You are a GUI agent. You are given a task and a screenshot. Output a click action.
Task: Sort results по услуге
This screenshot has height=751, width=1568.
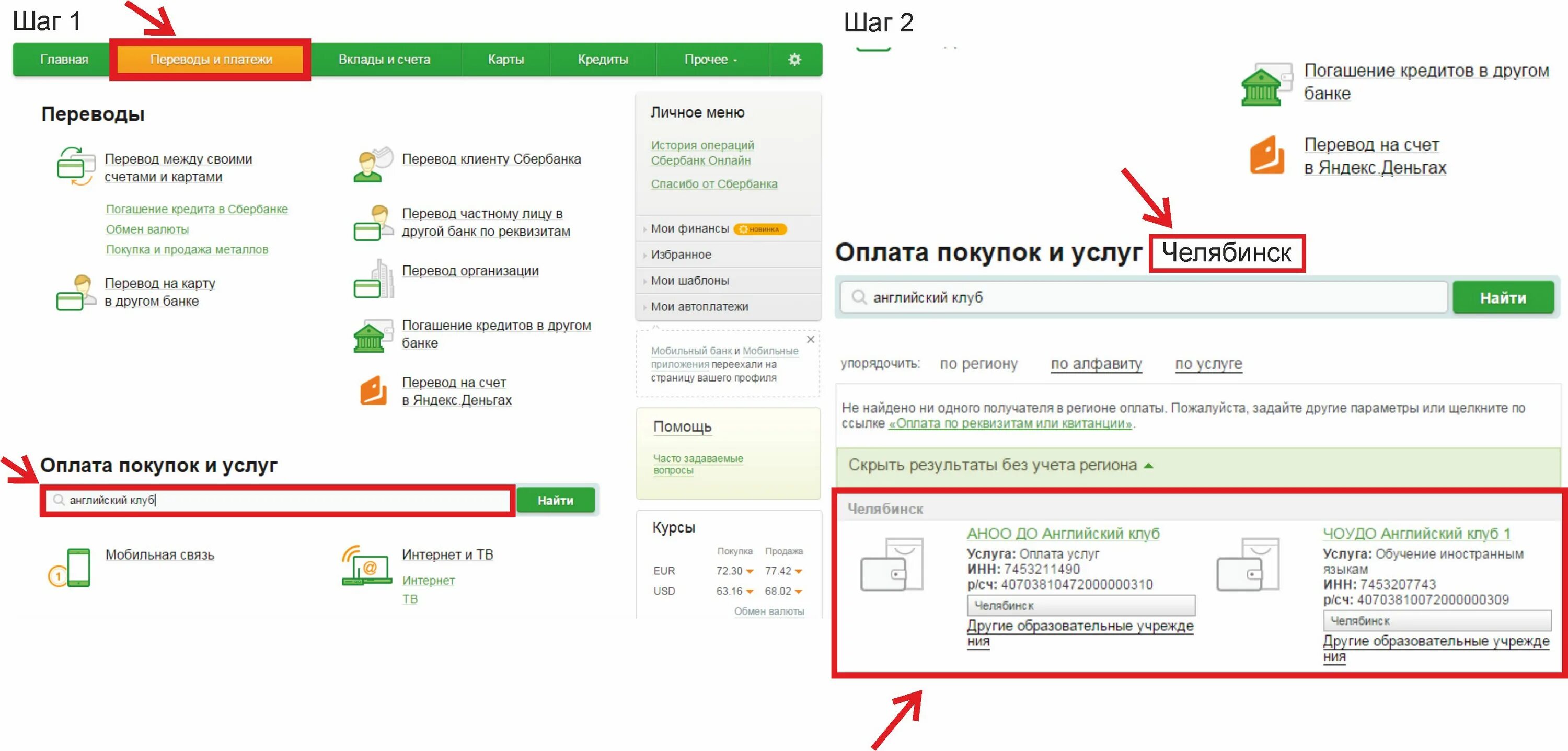click(1208, 364)
